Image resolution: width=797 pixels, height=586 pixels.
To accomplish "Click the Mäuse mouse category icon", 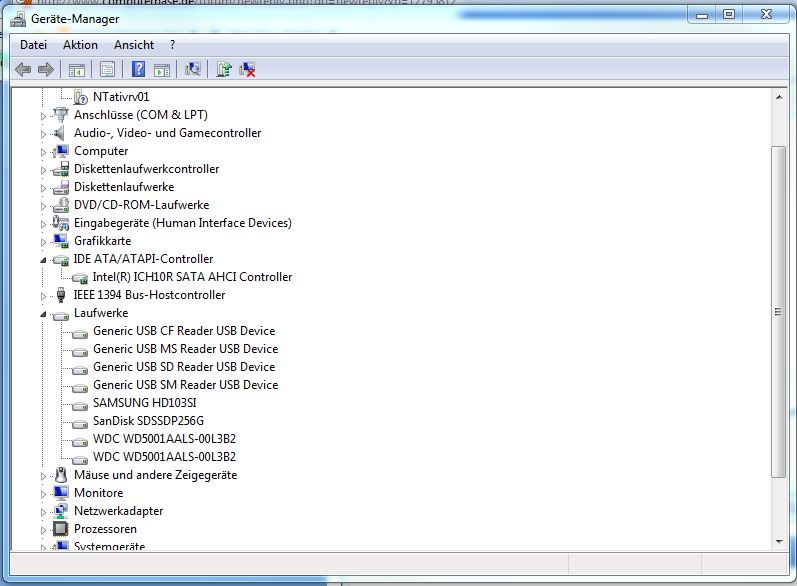I will point(61,475).
